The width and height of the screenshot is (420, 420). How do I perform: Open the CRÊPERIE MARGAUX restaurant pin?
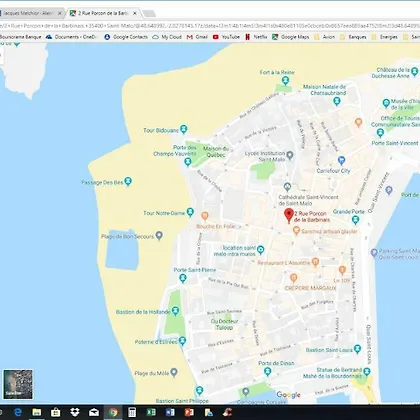[293, 277]
